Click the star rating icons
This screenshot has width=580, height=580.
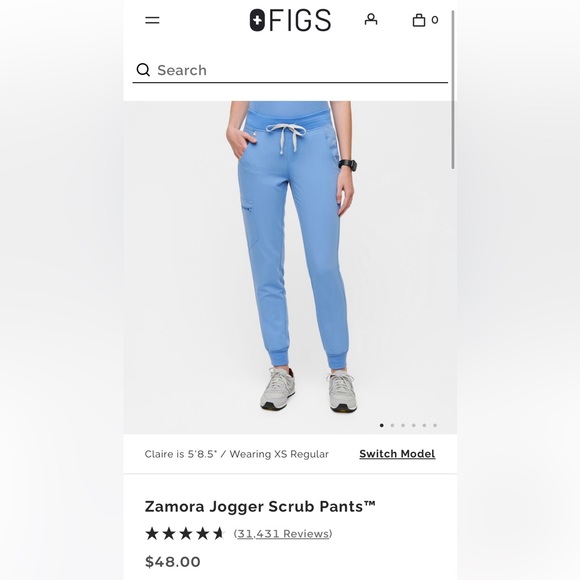[x=185, y=533]
